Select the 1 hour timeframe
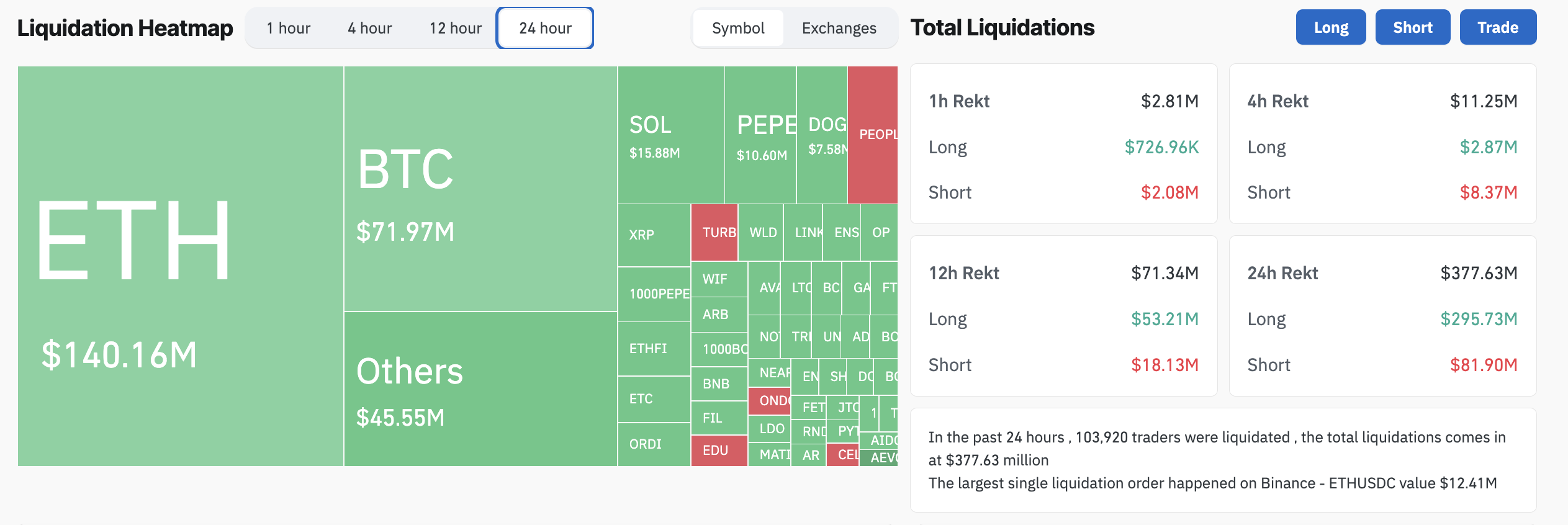This screenshot has height=525, width=1568. tap(288, 28)
